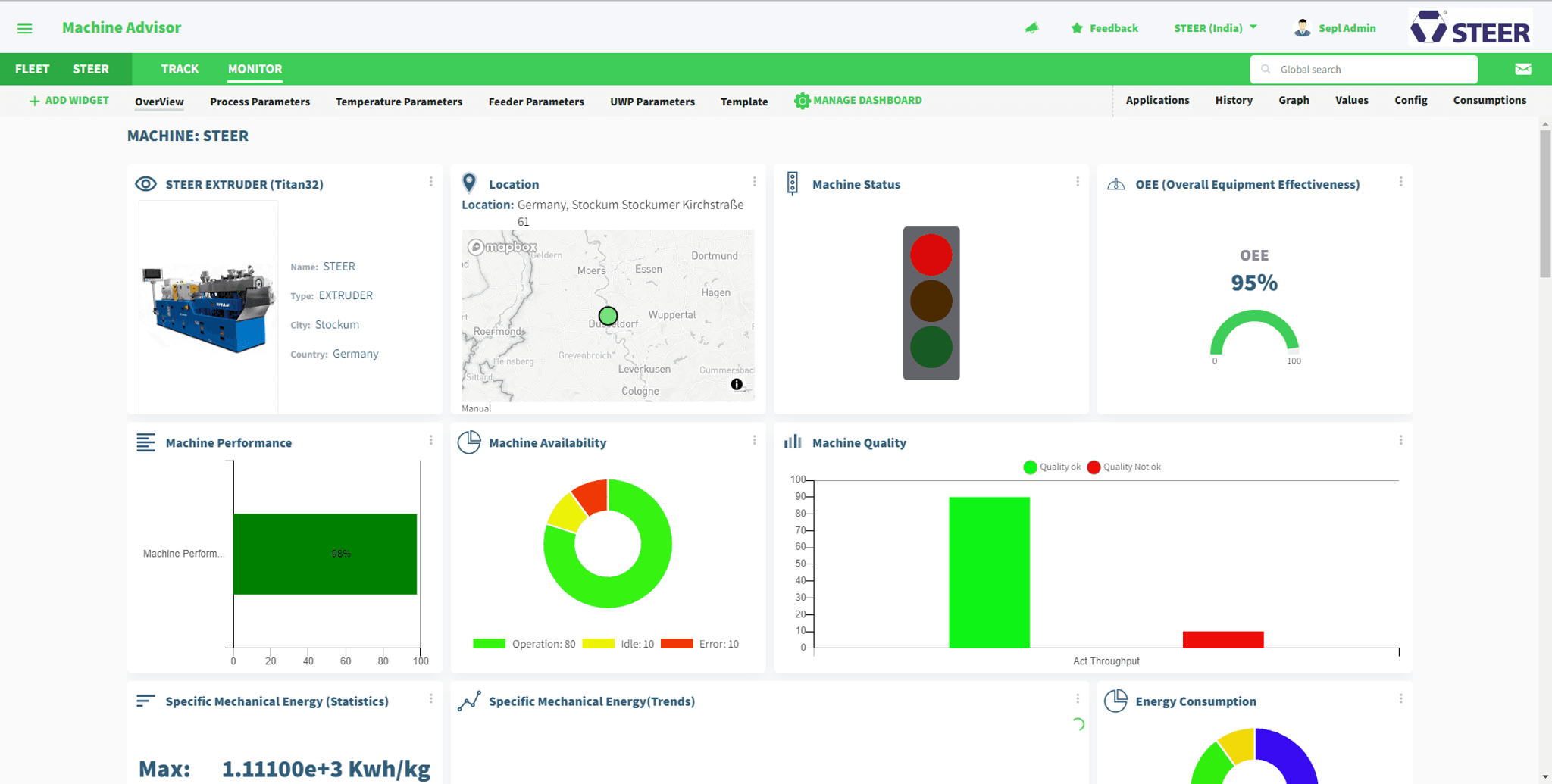1552x784 pixels.
Task: Toggle the Quality ok legend series
Action: 1052,467
